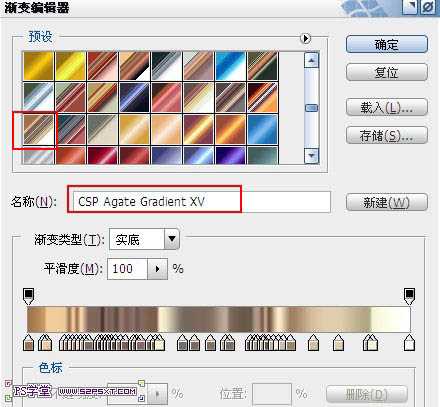Click 新建(W) to create new gradient
Image resolution: width=440 pixels, height=407 pixels.
click(x=387, y=202)
